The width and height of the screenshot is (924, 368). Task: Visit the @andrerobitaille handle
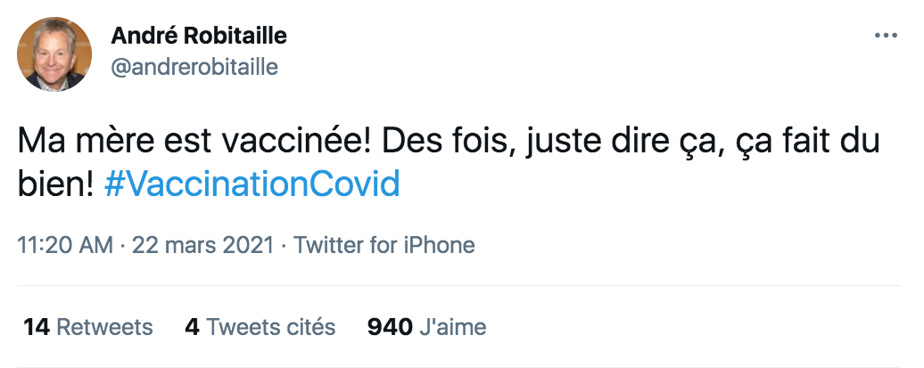[194, 67]
